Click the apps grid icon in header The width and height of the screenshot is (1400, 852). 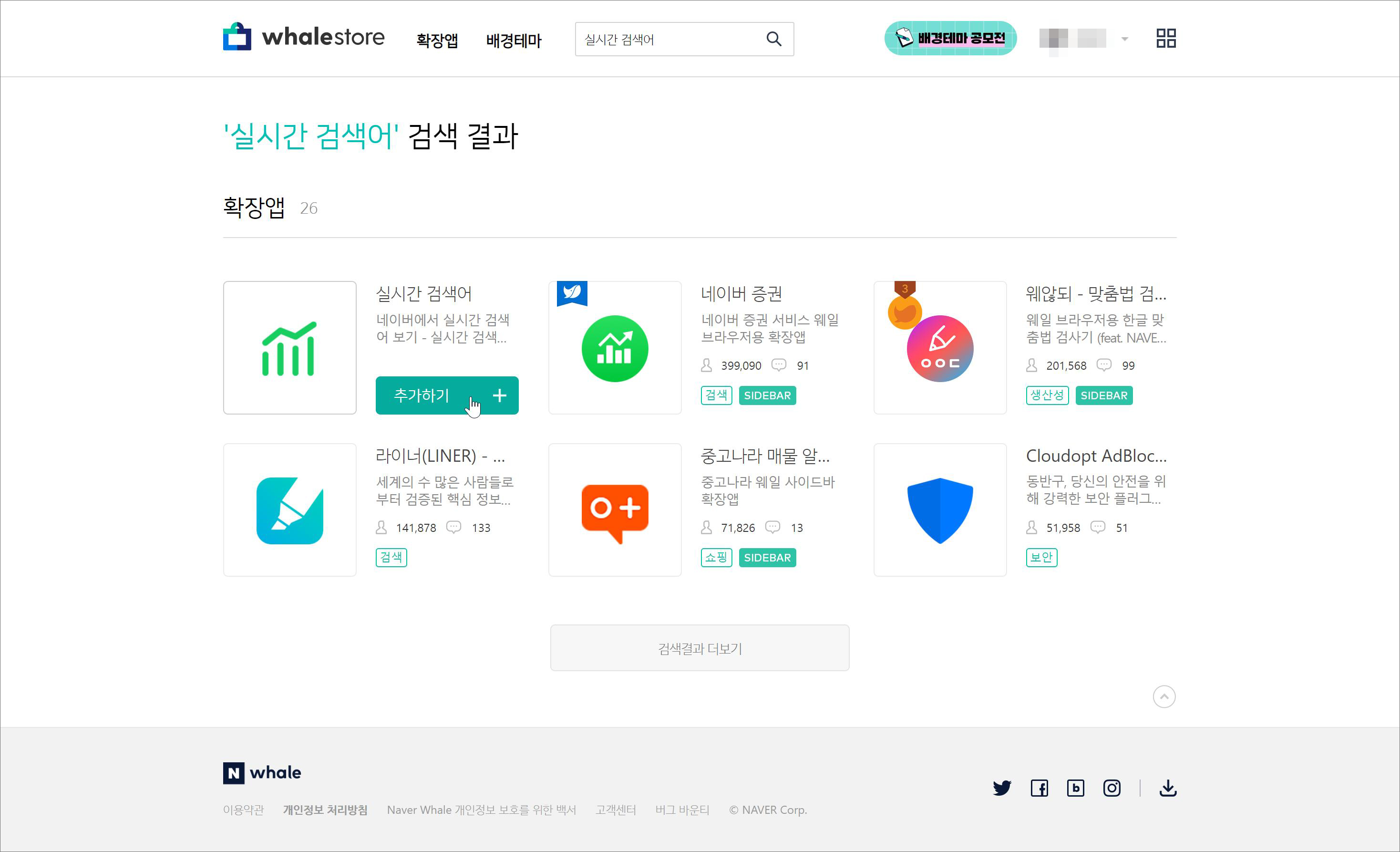pos(1165,38)
